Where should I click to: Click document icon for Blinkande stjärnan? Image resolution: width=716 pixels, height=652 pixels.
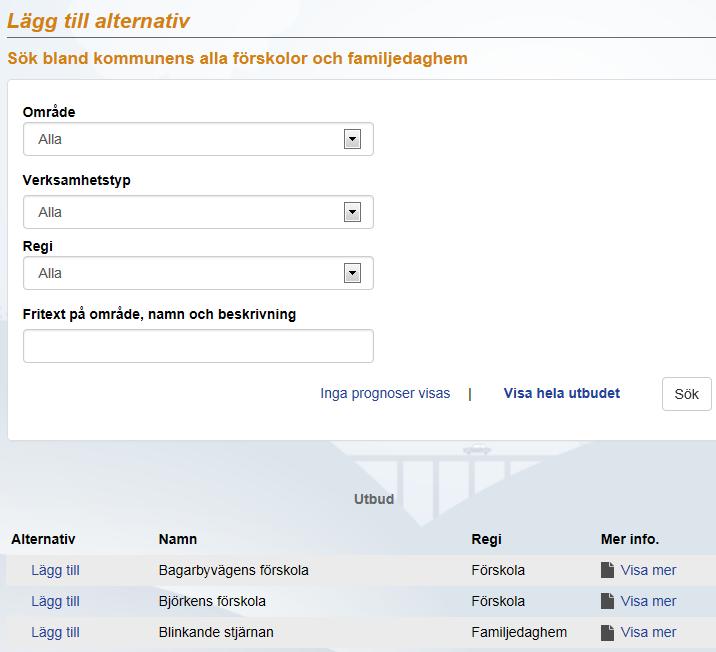pyautogui.click(x=607, y=632)
